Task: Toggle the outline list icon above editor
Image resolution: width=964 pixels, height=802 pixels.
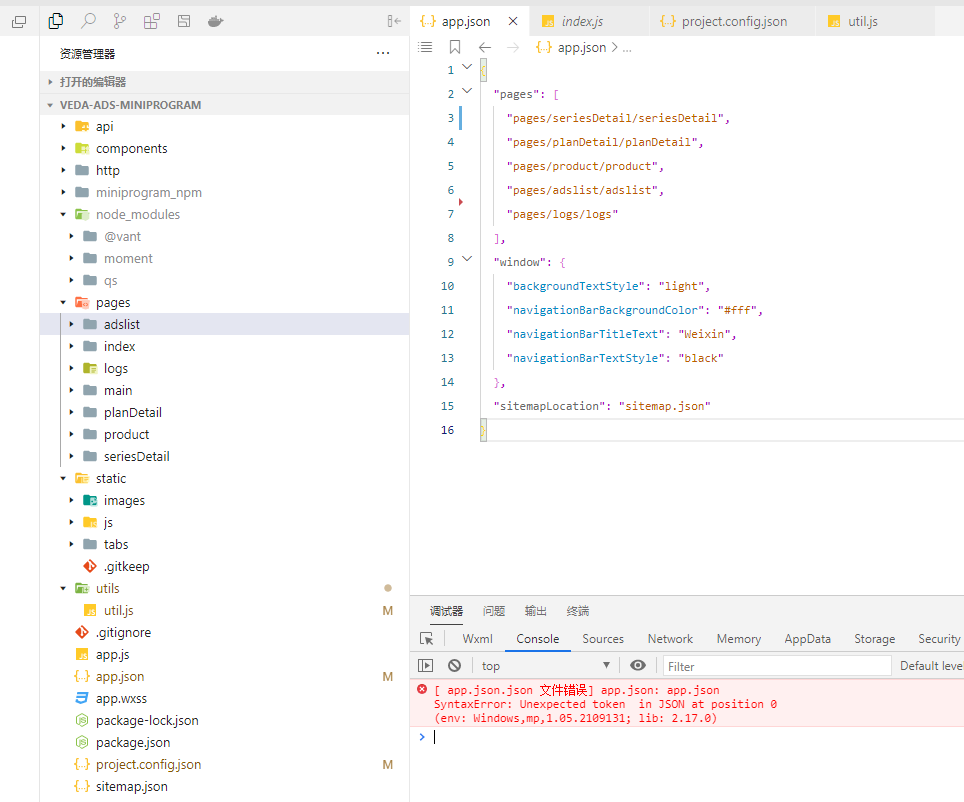Action: pos(425,47)
